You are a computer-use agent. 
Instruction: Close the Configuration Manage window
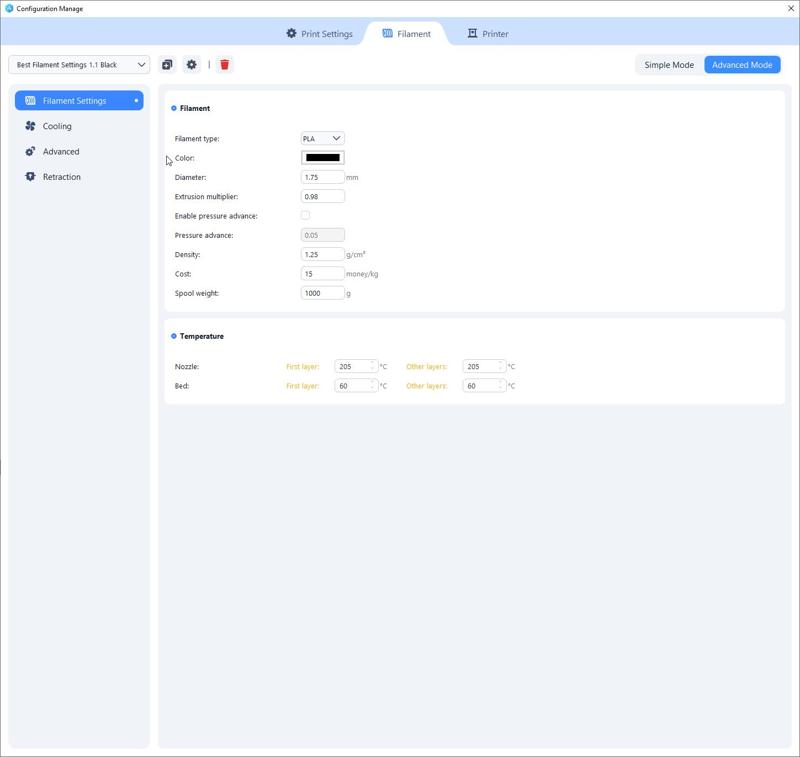tap(791, 8)
